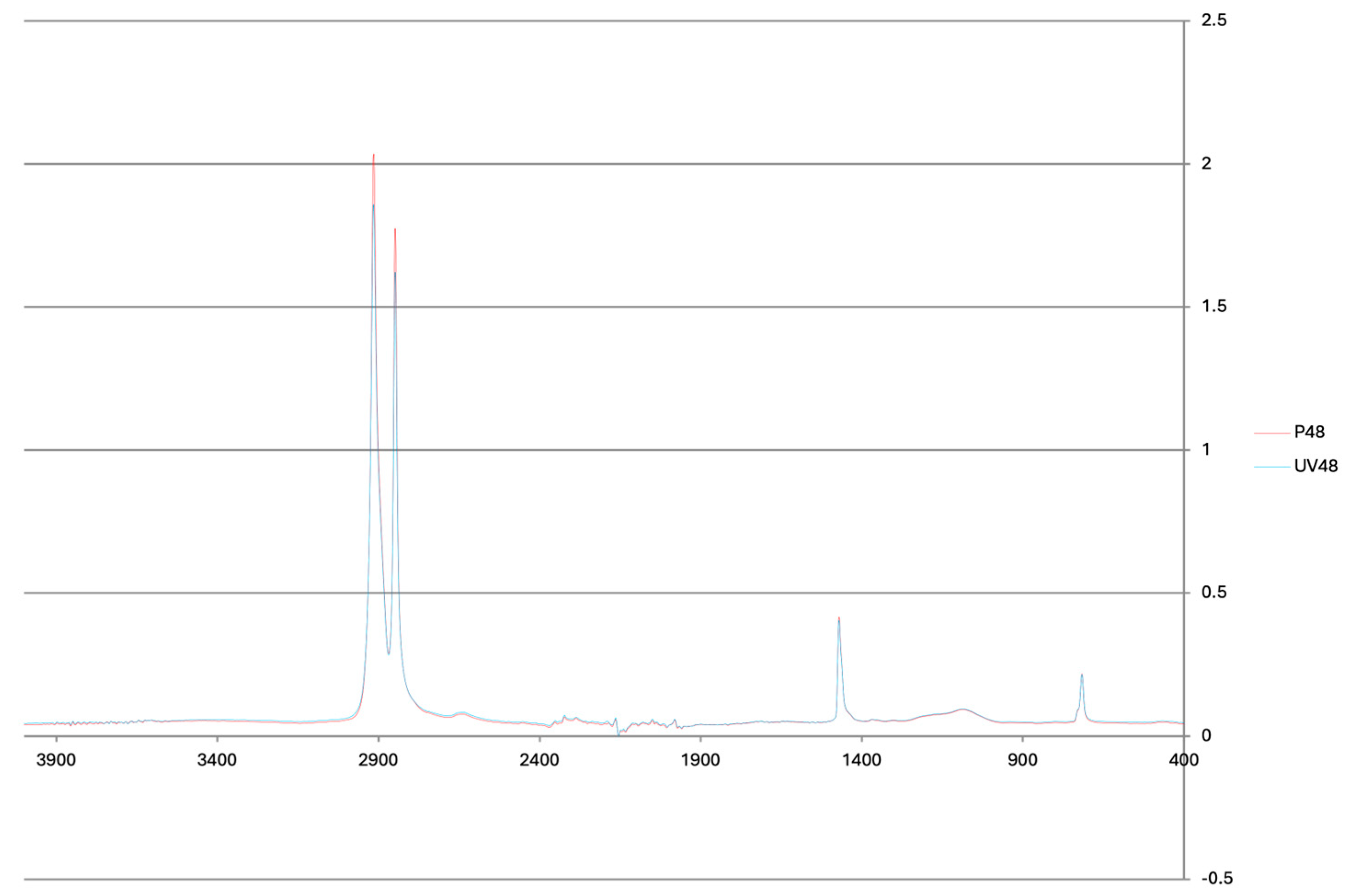The image size is (1345, 896).
Task: Click x-axis label 2400
Action: click(x=539, y=760)
